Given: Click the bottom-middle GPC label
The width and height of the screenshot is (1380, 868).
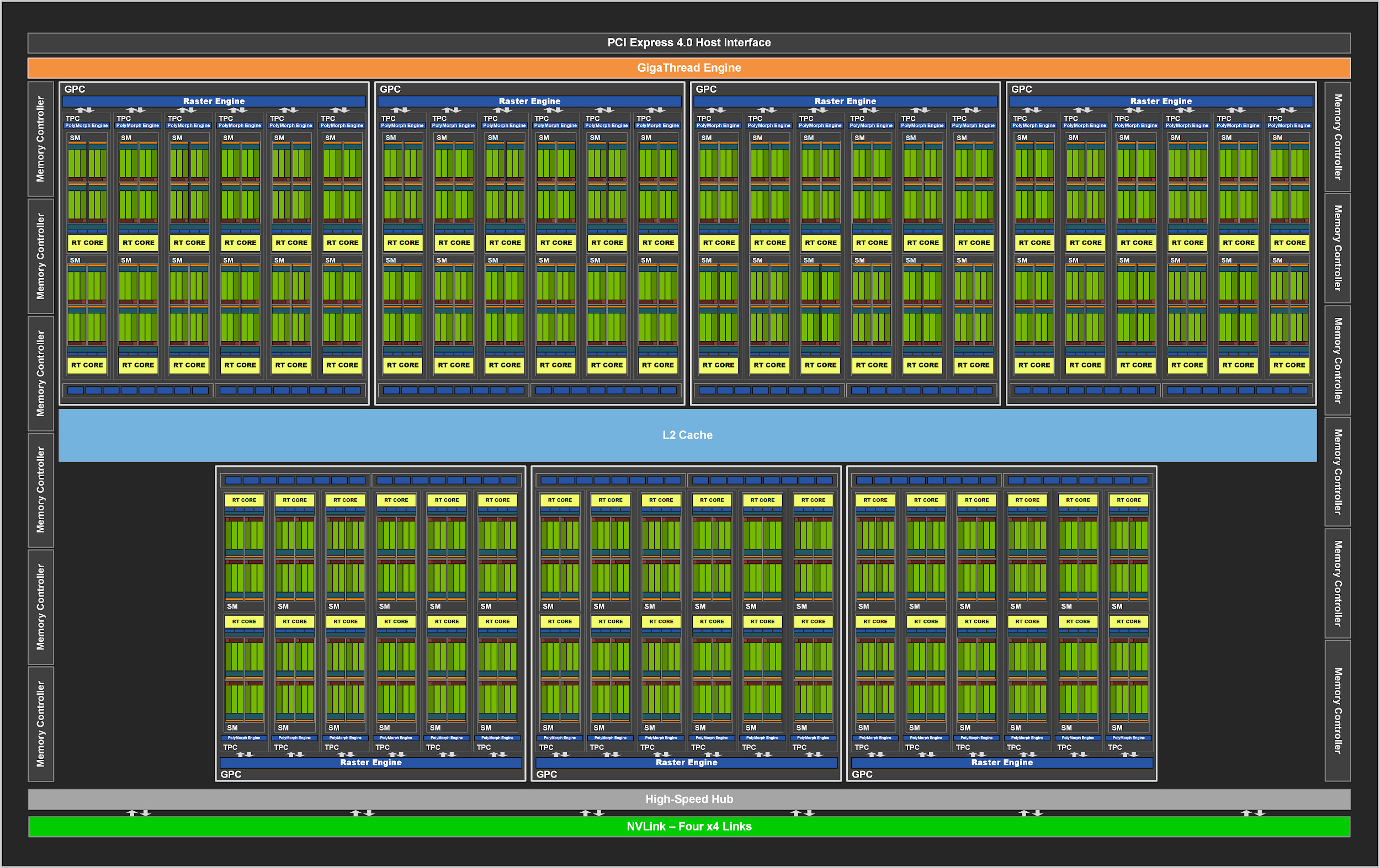Looking at the screenshot, I should (546, 774).
